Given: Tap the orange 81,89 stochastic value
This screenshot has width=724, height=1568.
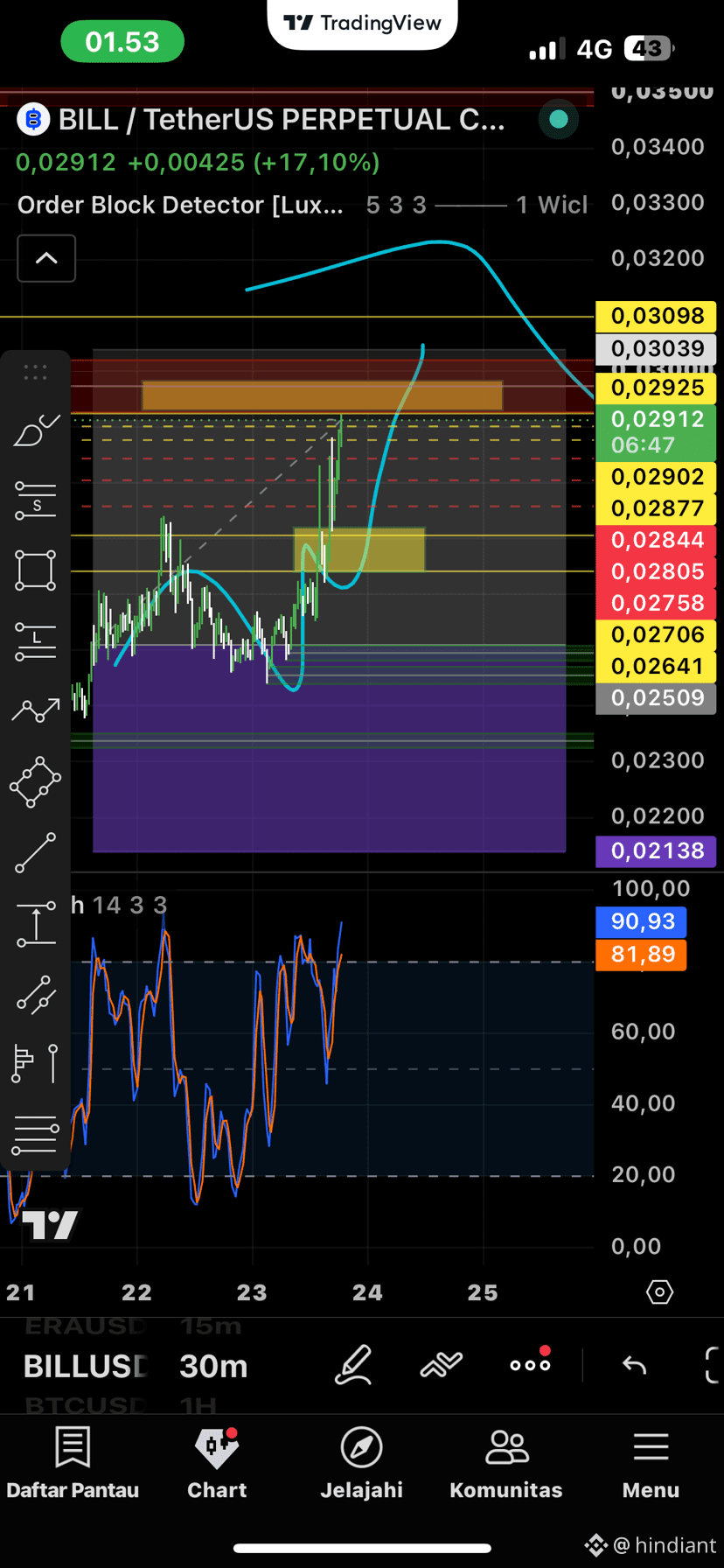Looking at the screenshot, I should pos(642,954).
